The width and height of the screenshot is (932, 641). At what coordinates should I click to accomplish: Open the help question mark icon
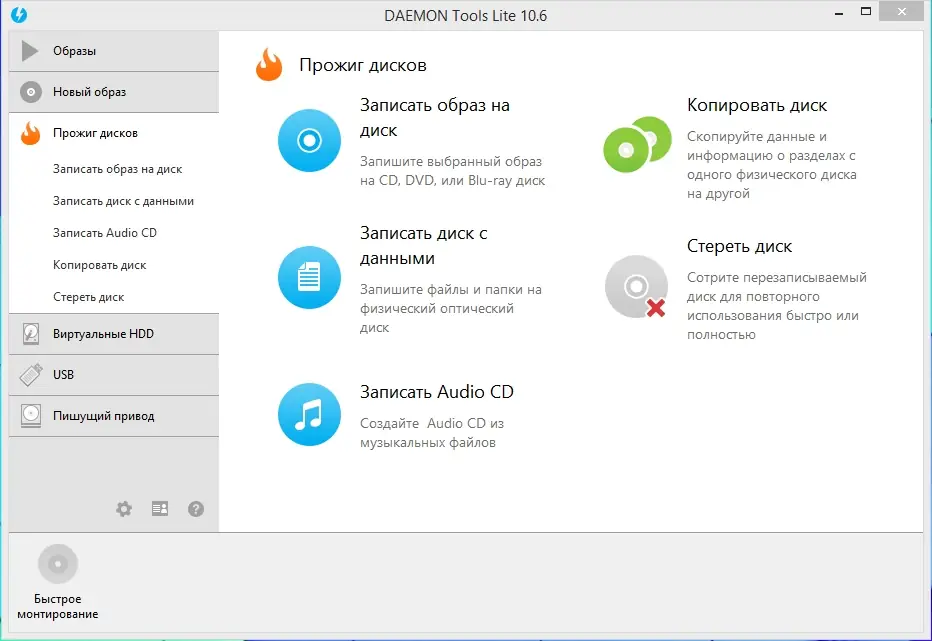pyautogui.click(x=196, y=509)
